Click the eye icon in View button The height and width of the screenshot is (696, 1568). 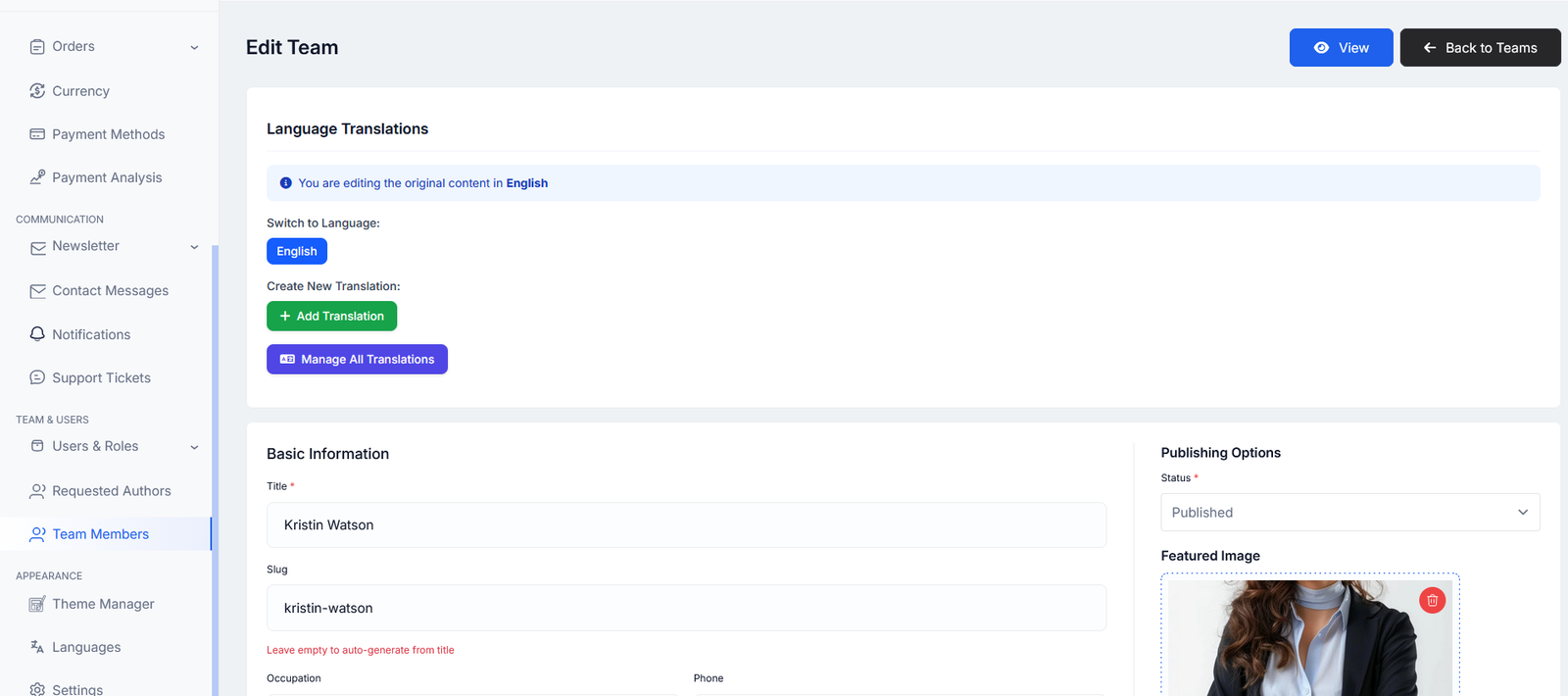1321,48
